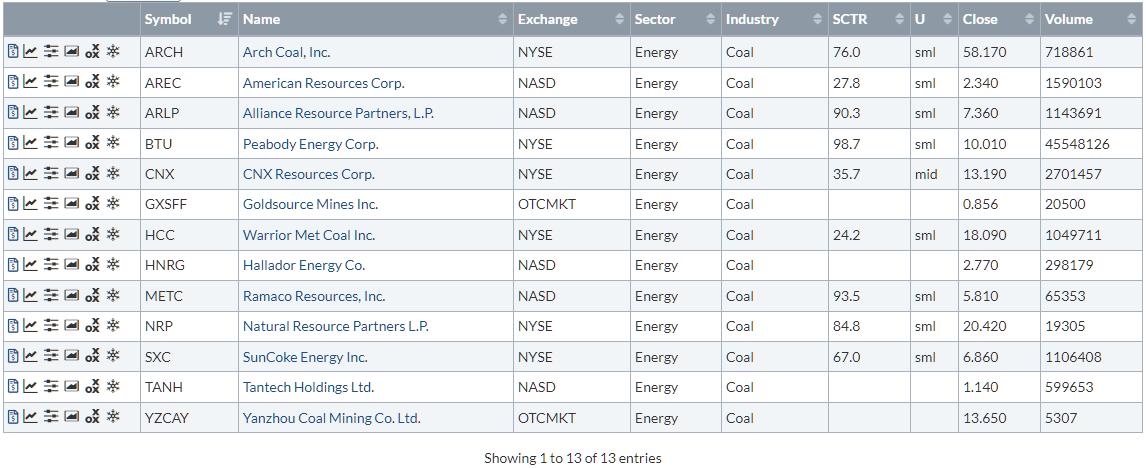Click the seasonality snowflake icon for YZCAY

[113, 417]
